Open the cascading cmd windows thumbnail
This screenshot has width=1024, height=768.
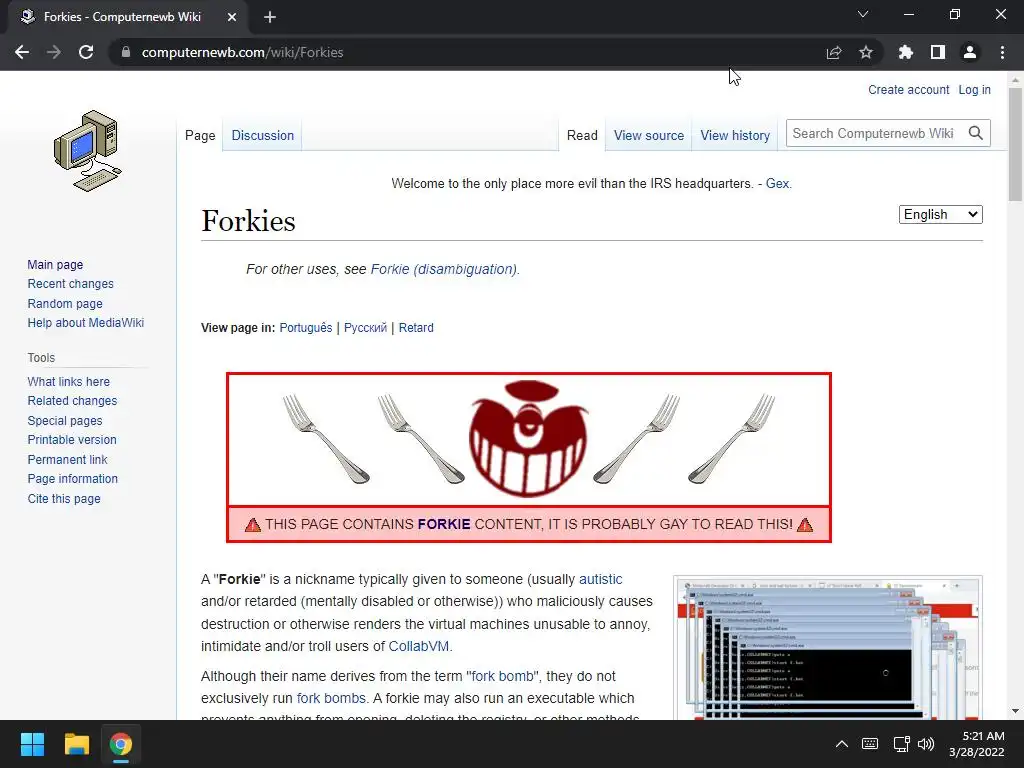pyautogui.click(x=827, y=648)
